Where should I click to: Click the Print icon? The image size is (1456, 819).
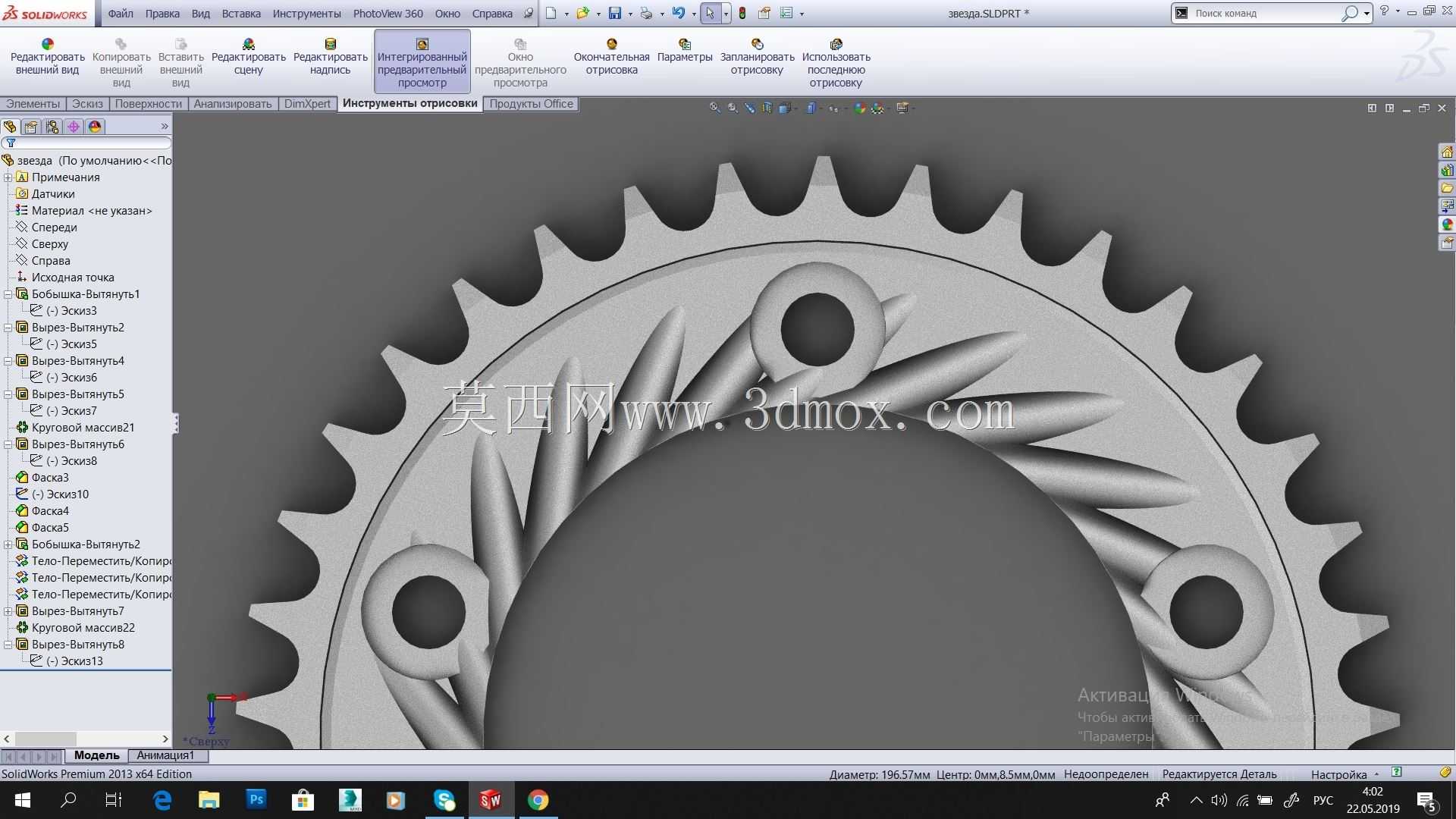click(646, 13)
